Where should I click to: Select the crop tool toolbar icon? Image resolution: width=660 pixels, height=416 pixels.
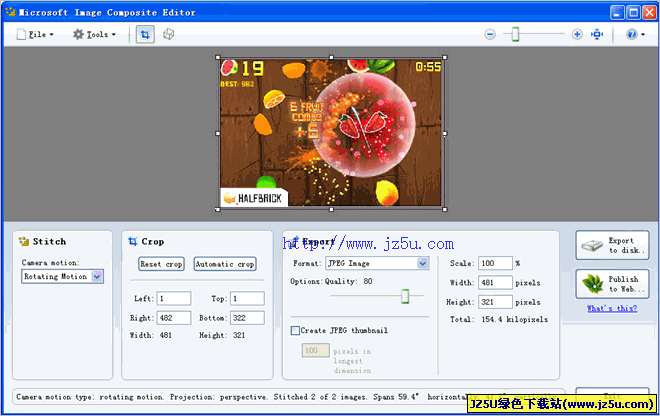point(145,35)
